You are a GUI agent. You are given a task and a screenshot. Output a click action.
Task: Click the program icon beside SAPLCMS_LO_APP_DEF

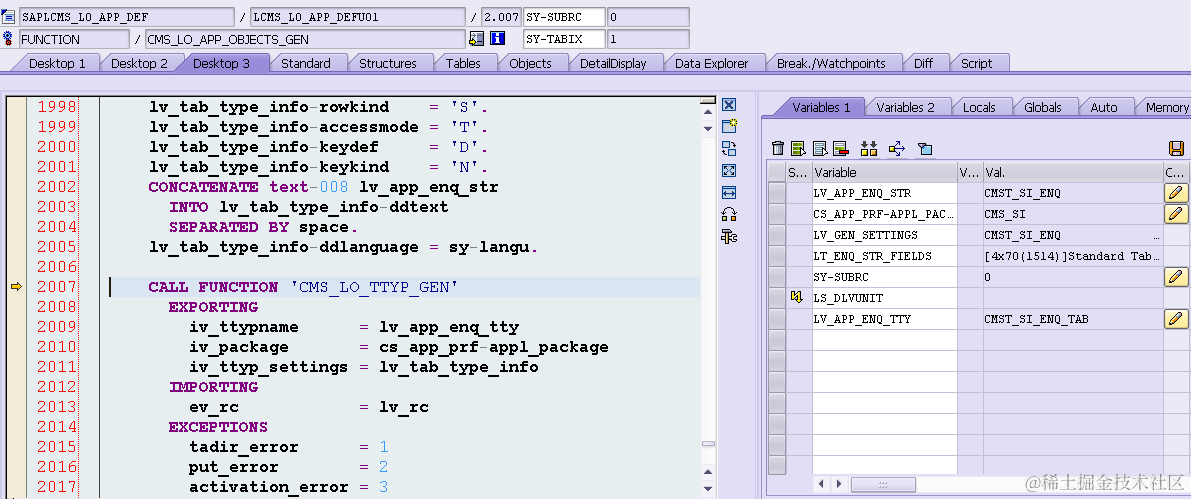[x=8, y=17]
